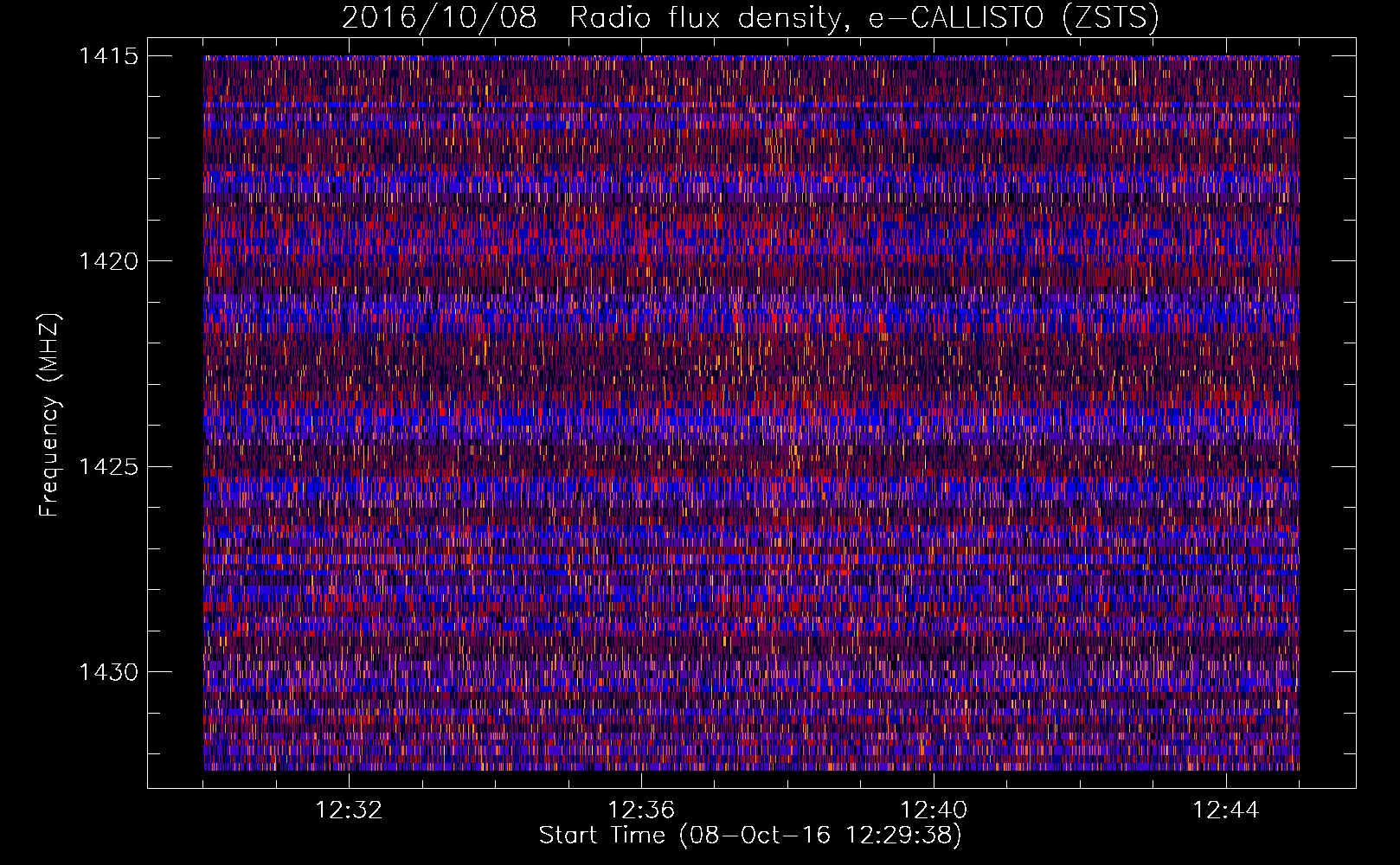The width and height of the screenshot is (1400, 865).
Task: Click the 'Start Time (08-Oct-16 12:29:38)' label
Action: (750, 836)
